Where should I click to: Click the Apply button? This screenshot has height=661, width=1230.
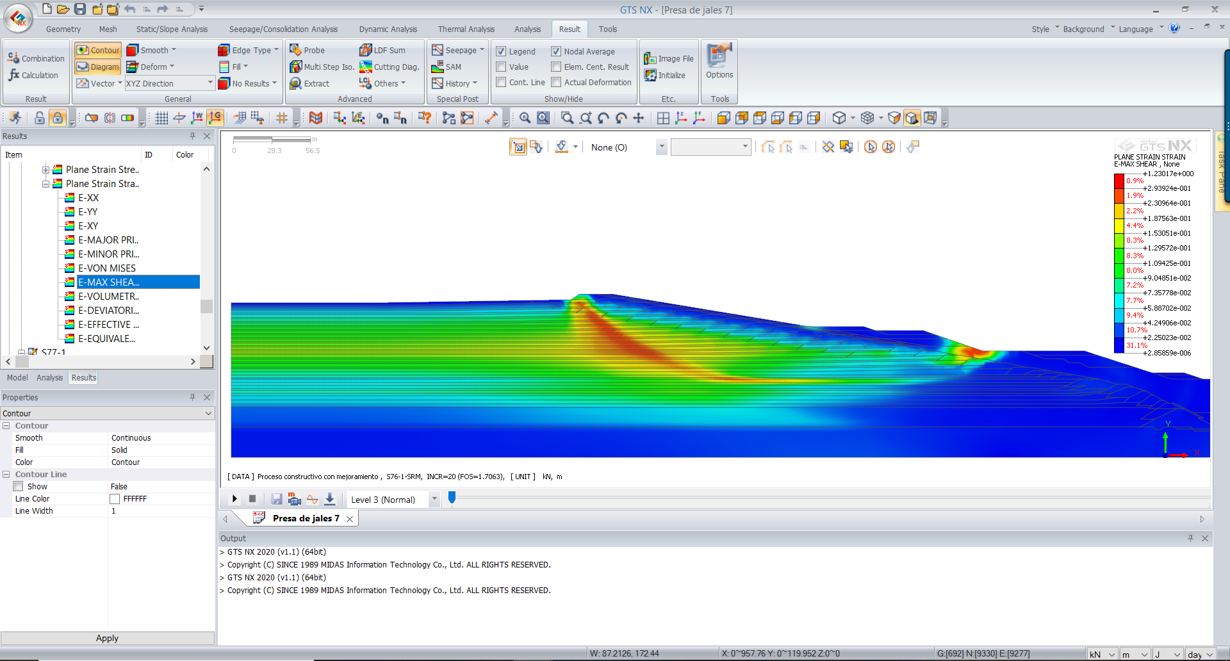107,638
